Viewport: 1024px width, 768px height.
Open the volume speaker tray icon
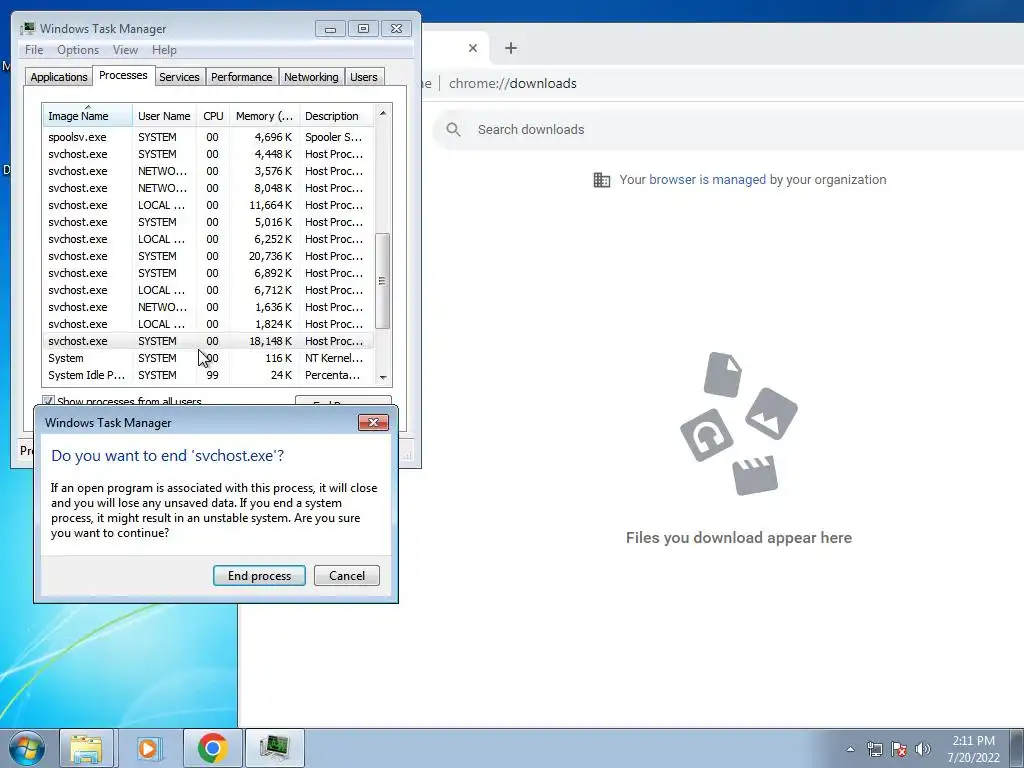(x=922, y=749)
